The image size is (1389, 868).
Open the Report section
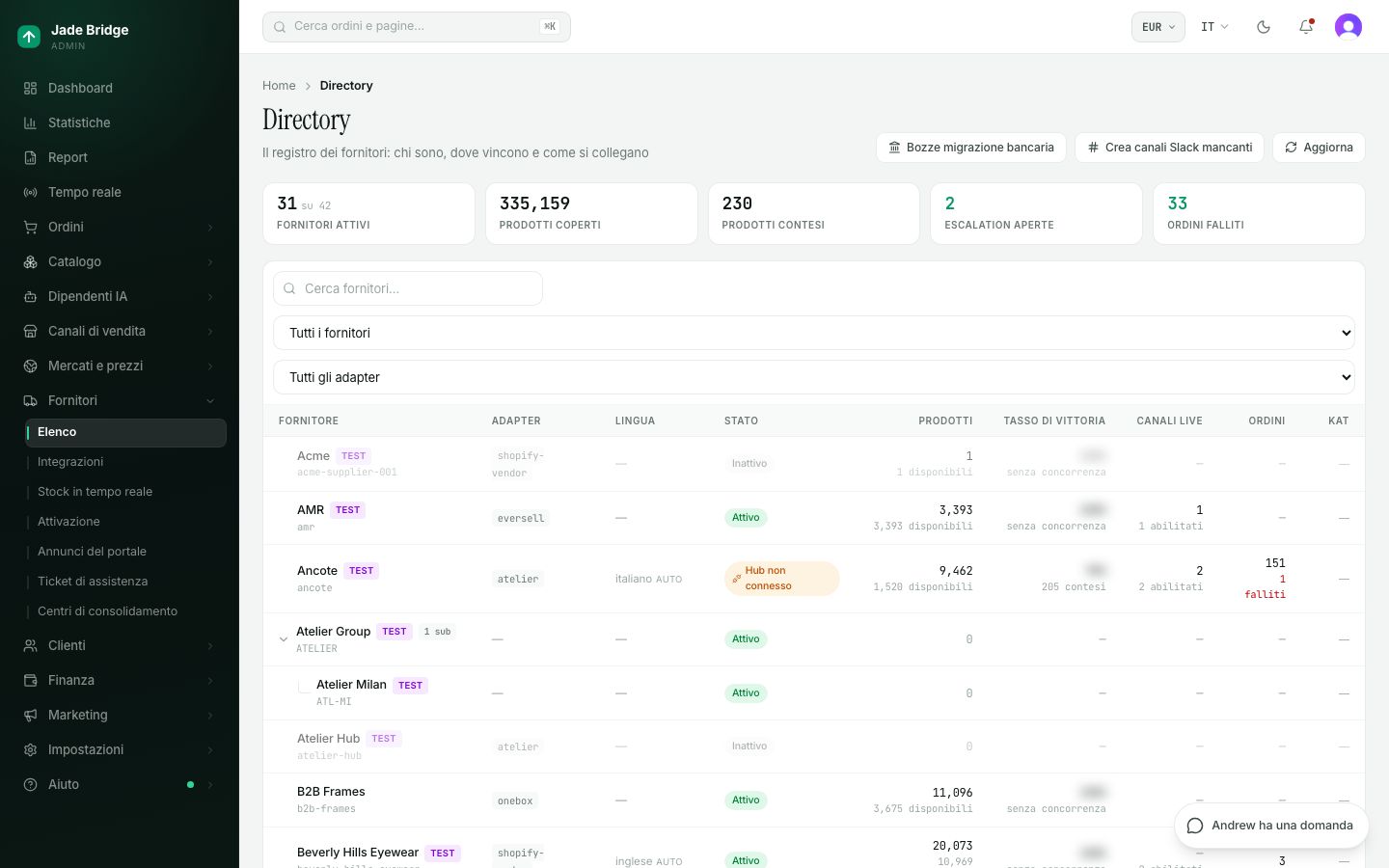click(120, 157)
